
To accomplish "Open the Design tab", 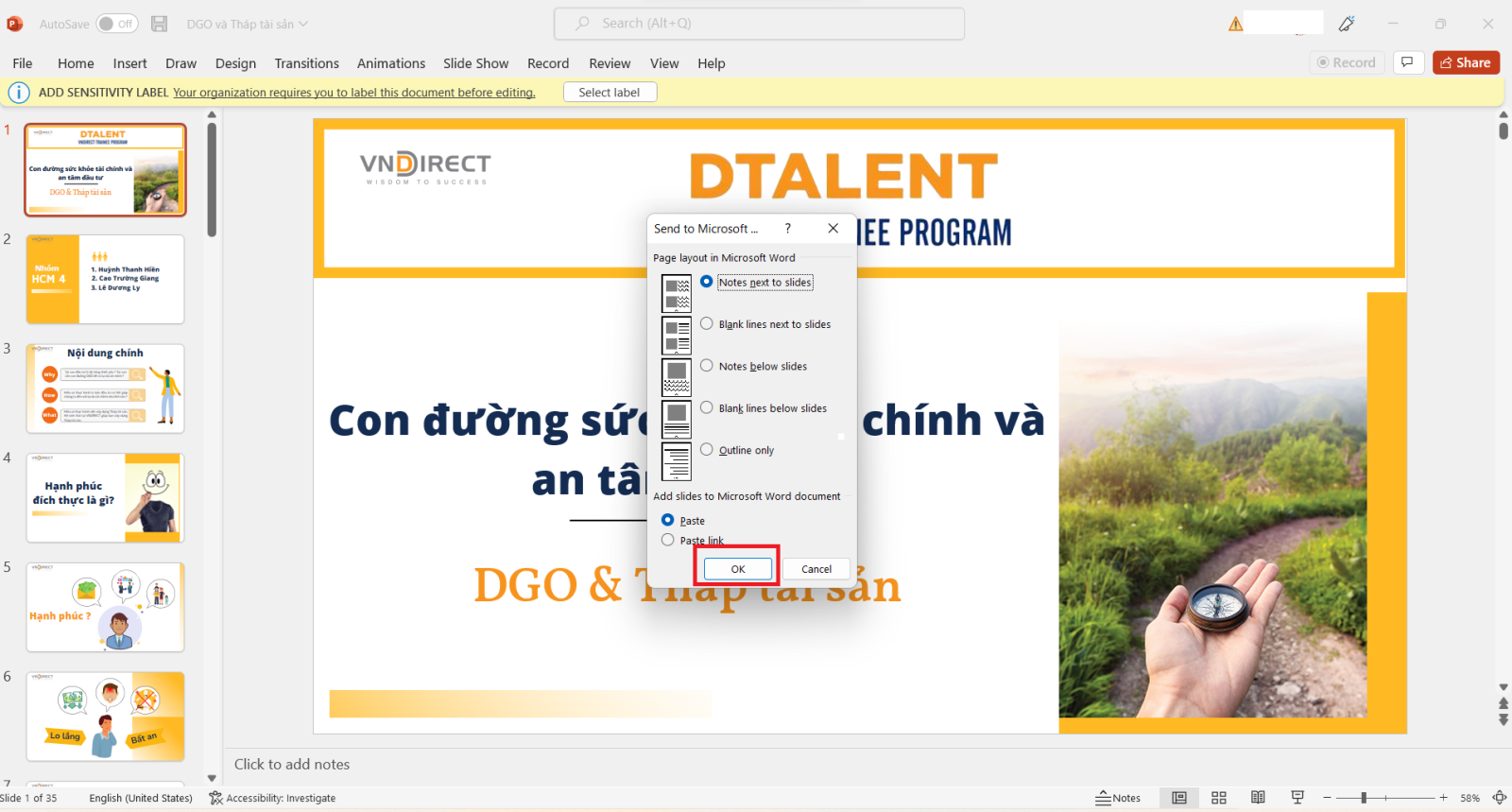I will pyautogui.click(x=235, y=63).
